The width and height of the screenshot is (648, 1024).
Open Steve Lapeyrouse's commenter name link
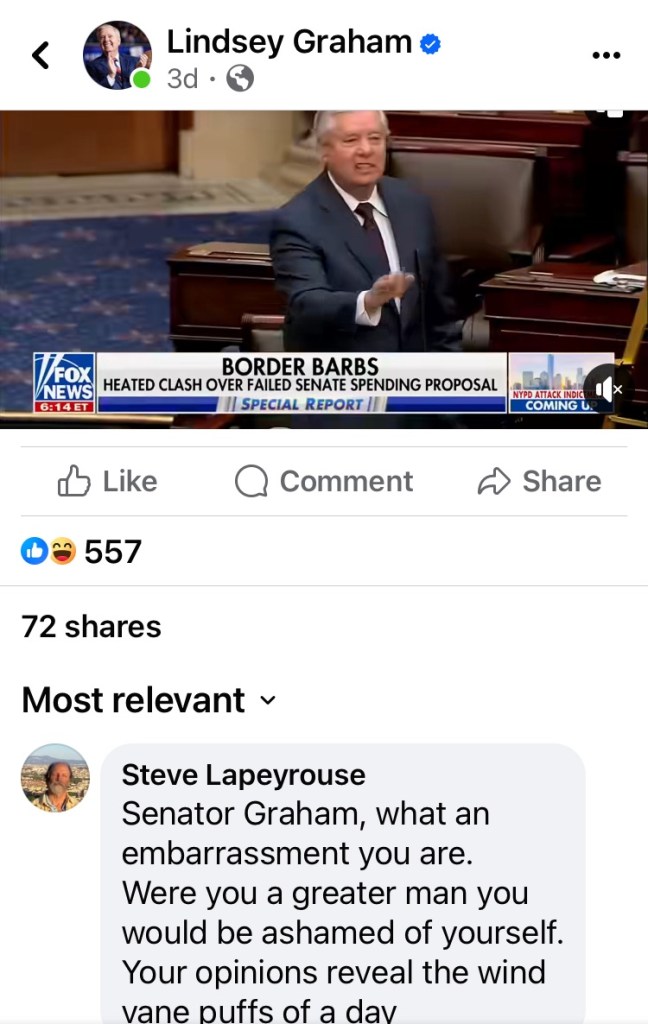pyautogui.click(x=244, y=775)
